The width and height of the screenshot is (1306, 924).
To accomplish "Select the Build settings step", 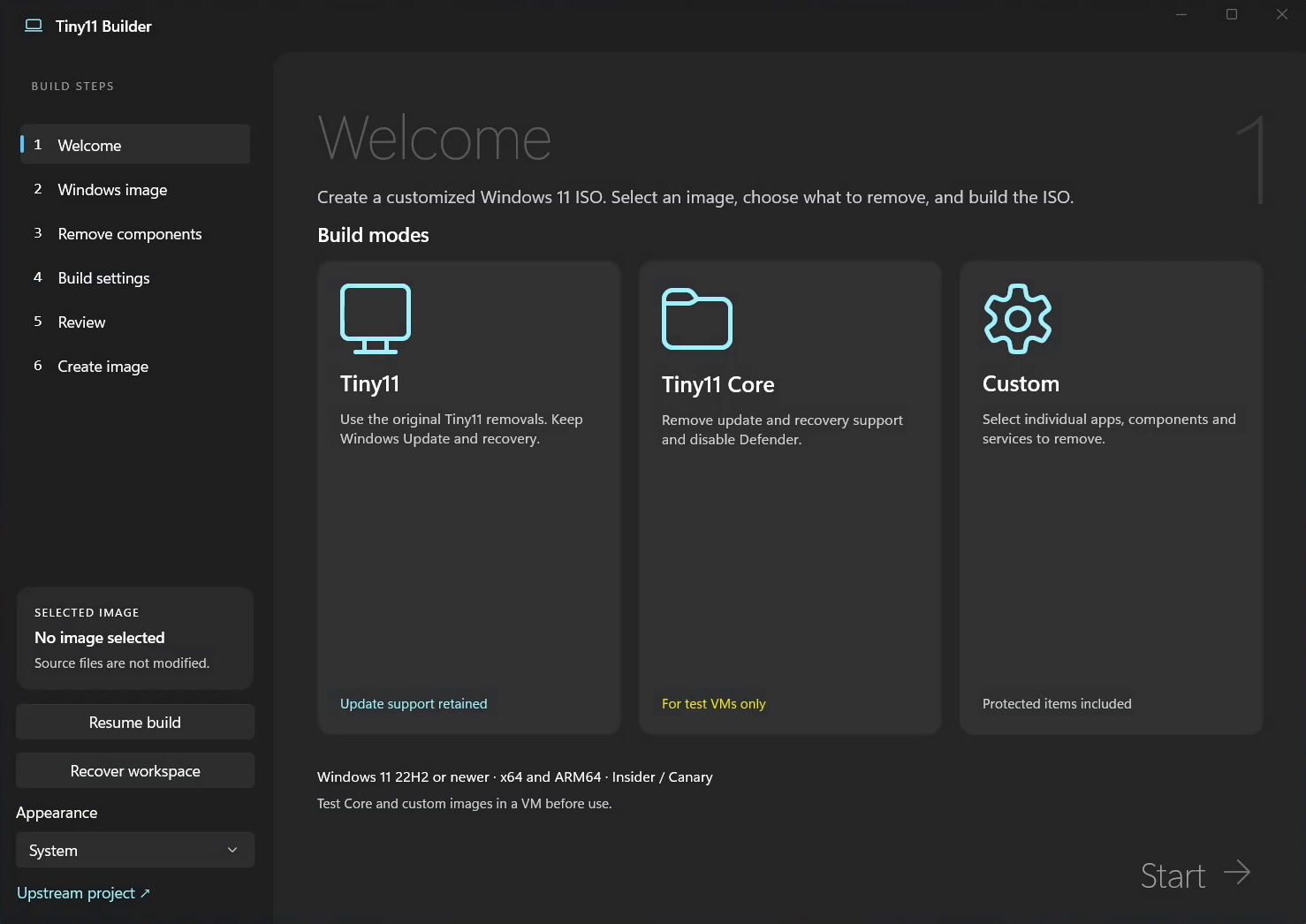I will pyautogui.click(x=135, y=277).
